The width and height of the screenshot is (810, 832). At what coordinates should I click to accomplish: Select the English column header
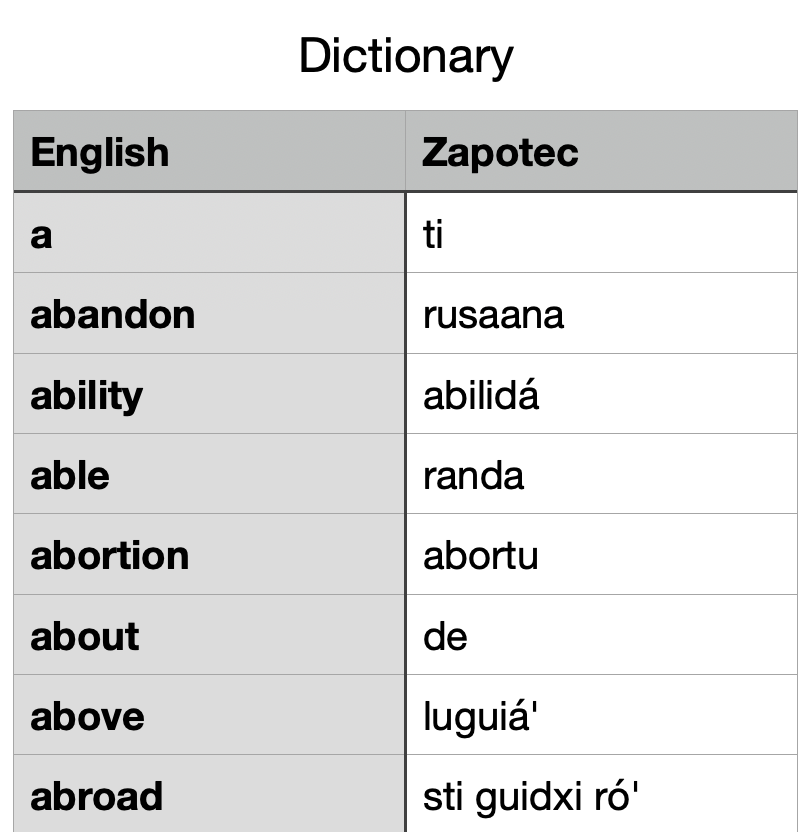[100, 153]
